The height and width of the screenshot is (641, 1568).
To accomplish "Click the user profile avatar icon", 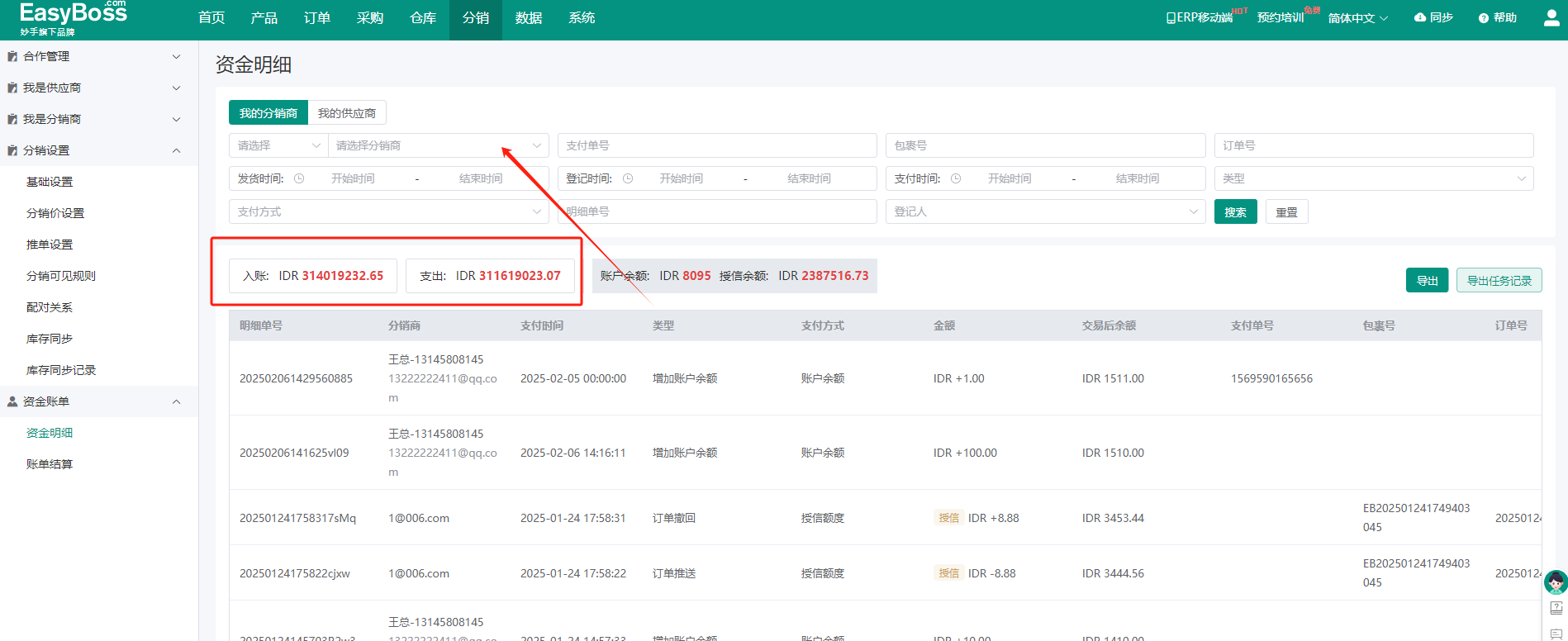I will pyautogui.click(x=1551, y=18).
